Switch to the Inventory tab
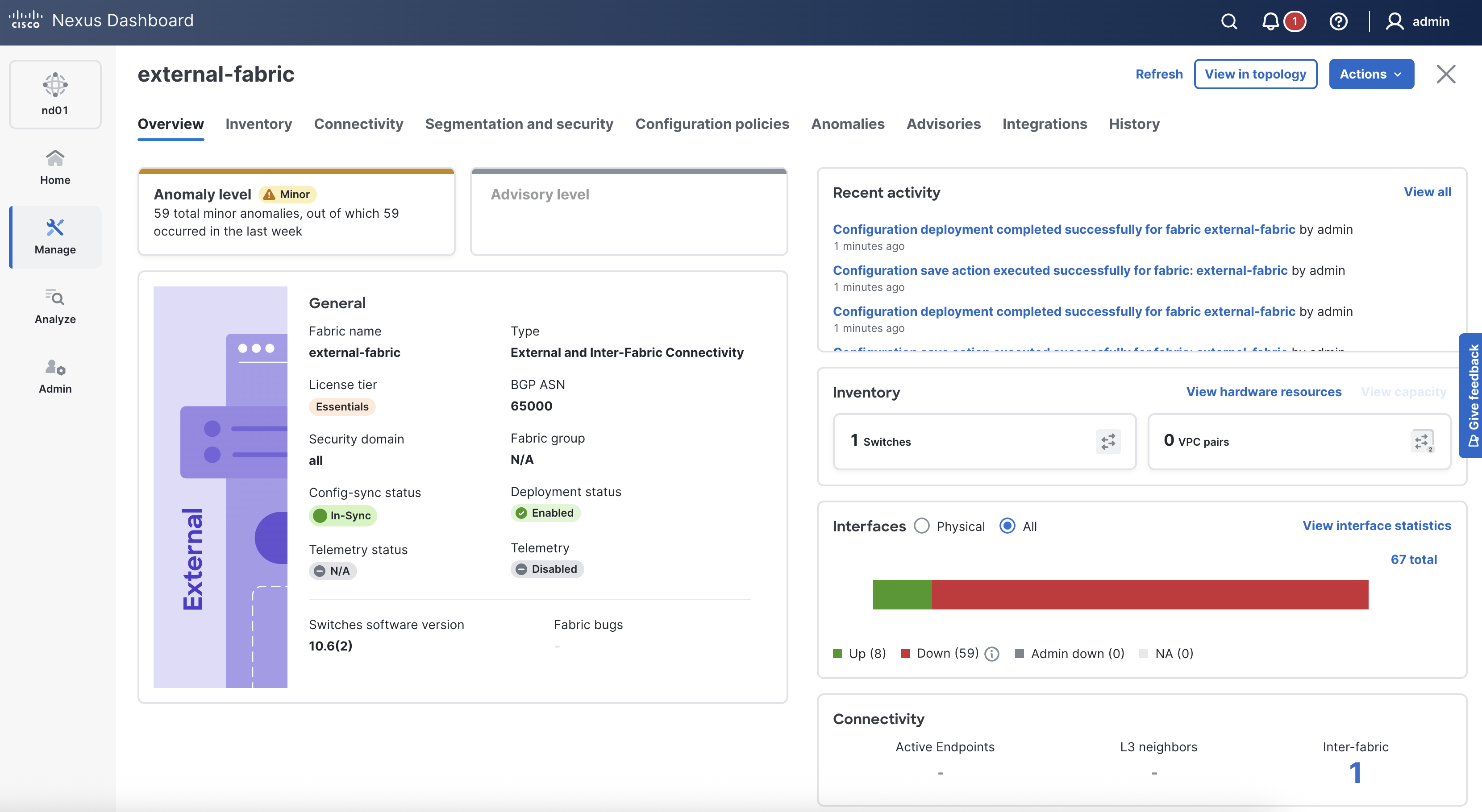This screenshot has width=1482, height=812. 258,124
